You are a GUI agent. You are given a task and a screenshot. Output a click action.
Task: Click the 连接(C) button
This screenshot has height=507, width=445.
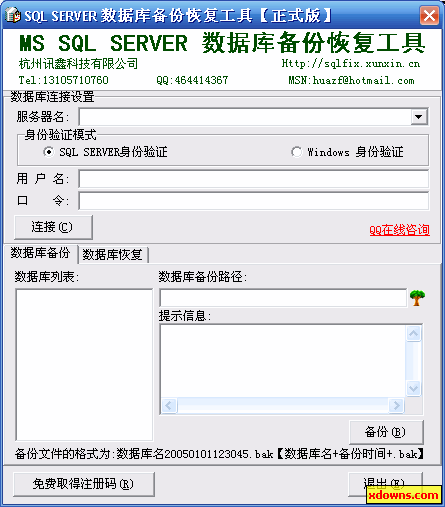tap(53, 227)
